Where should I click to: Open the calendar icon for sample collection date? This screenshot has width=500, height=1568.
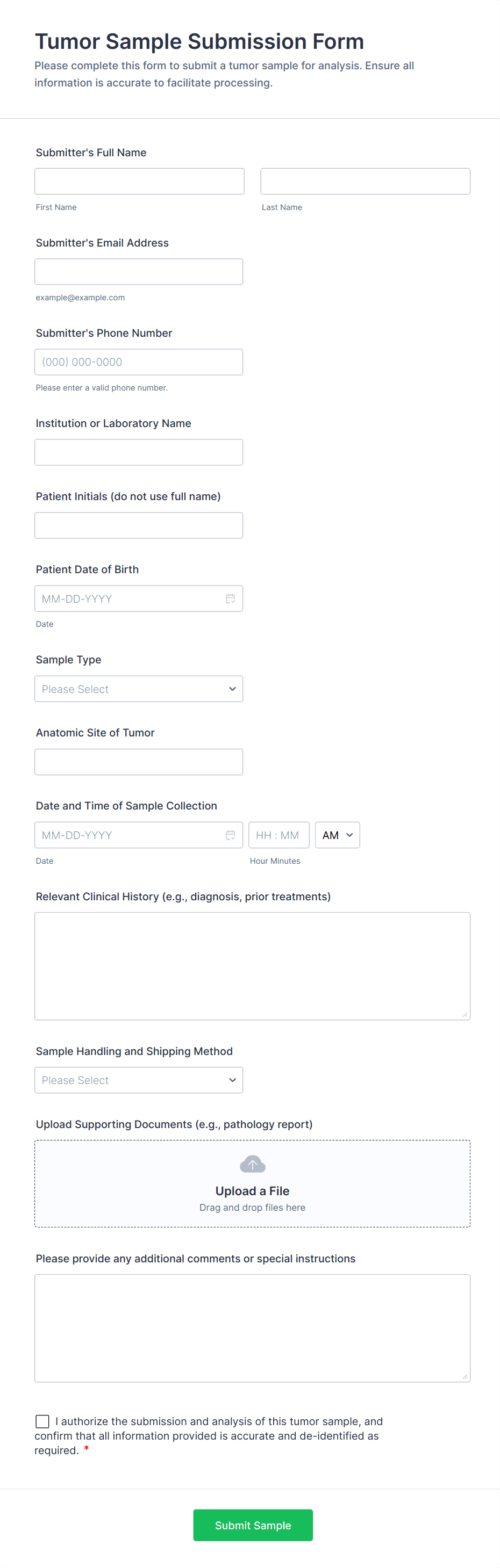click(230, 835)
